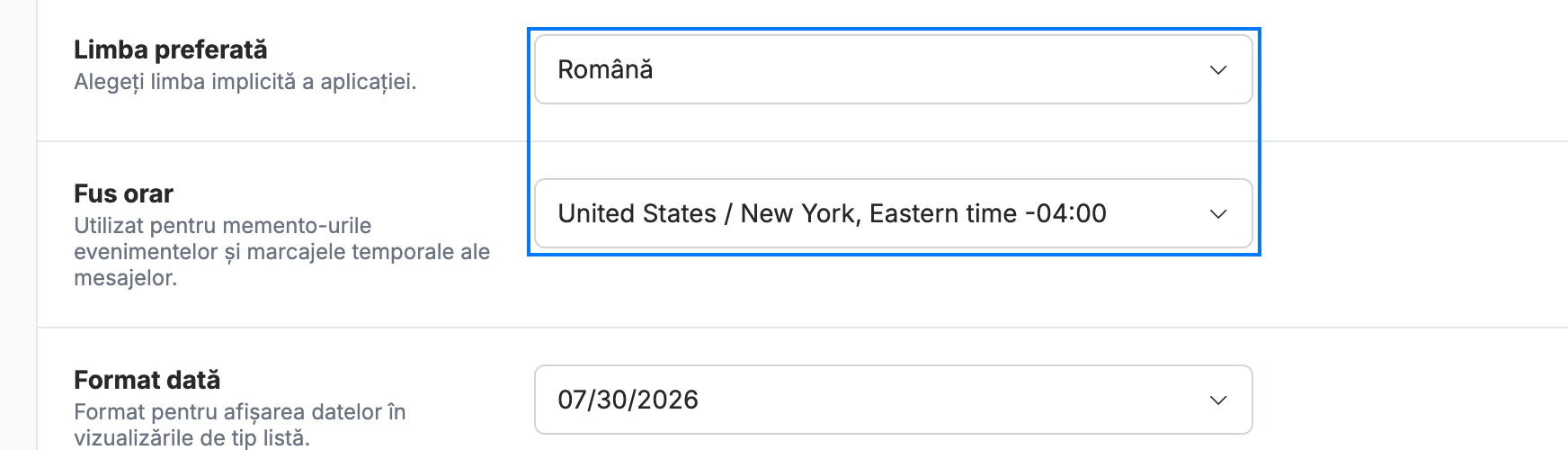Viewport: 1568px width, 450px height.
Task: Select the Format dată heading
Action: pos(147,380)
